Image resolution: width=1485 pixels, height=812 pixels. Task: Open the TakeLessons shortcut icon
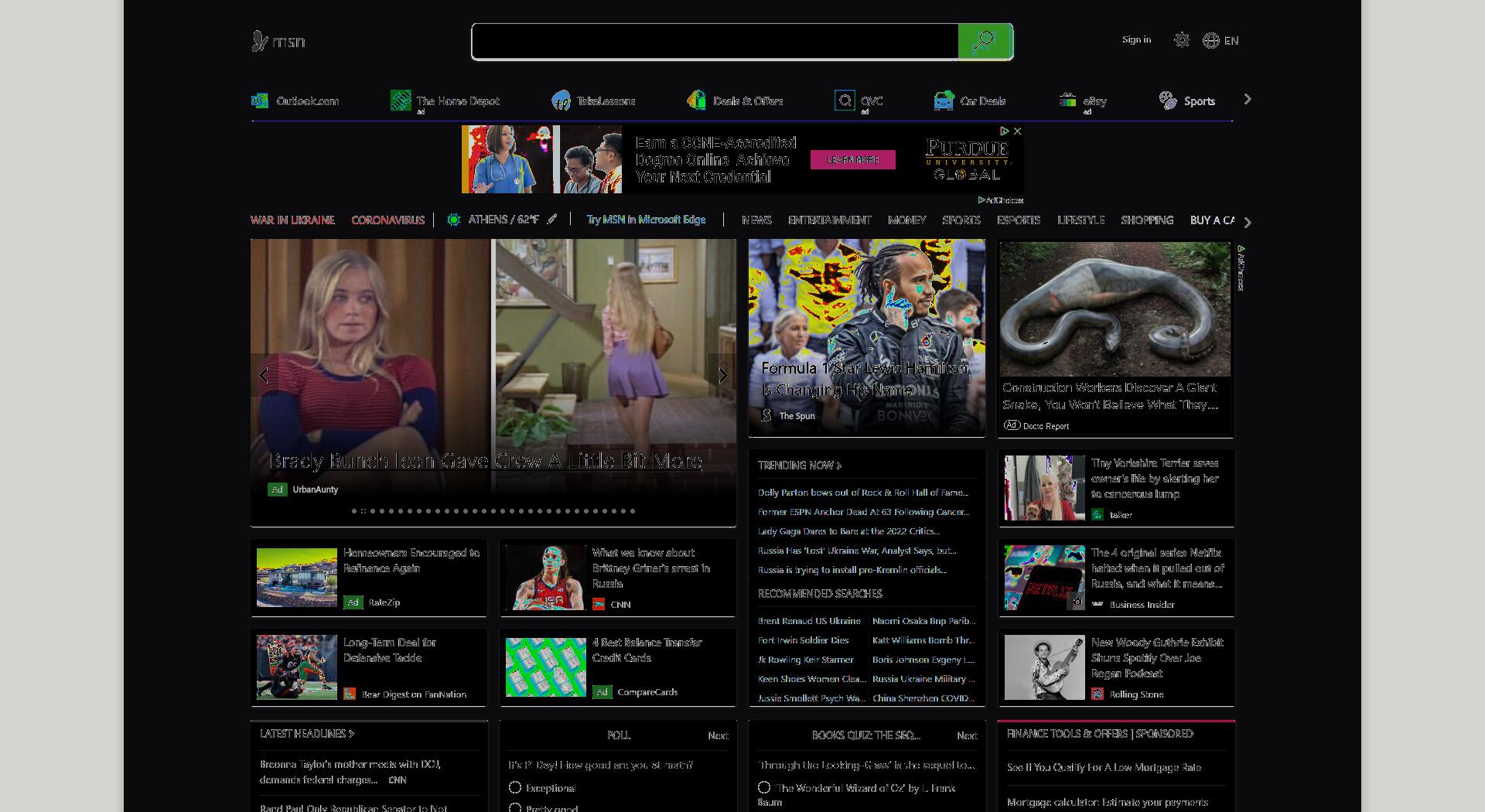(x=561, y=101)
